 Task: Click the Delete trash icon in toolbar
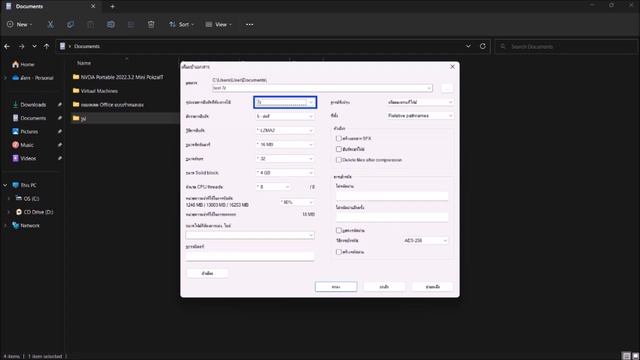151,24
